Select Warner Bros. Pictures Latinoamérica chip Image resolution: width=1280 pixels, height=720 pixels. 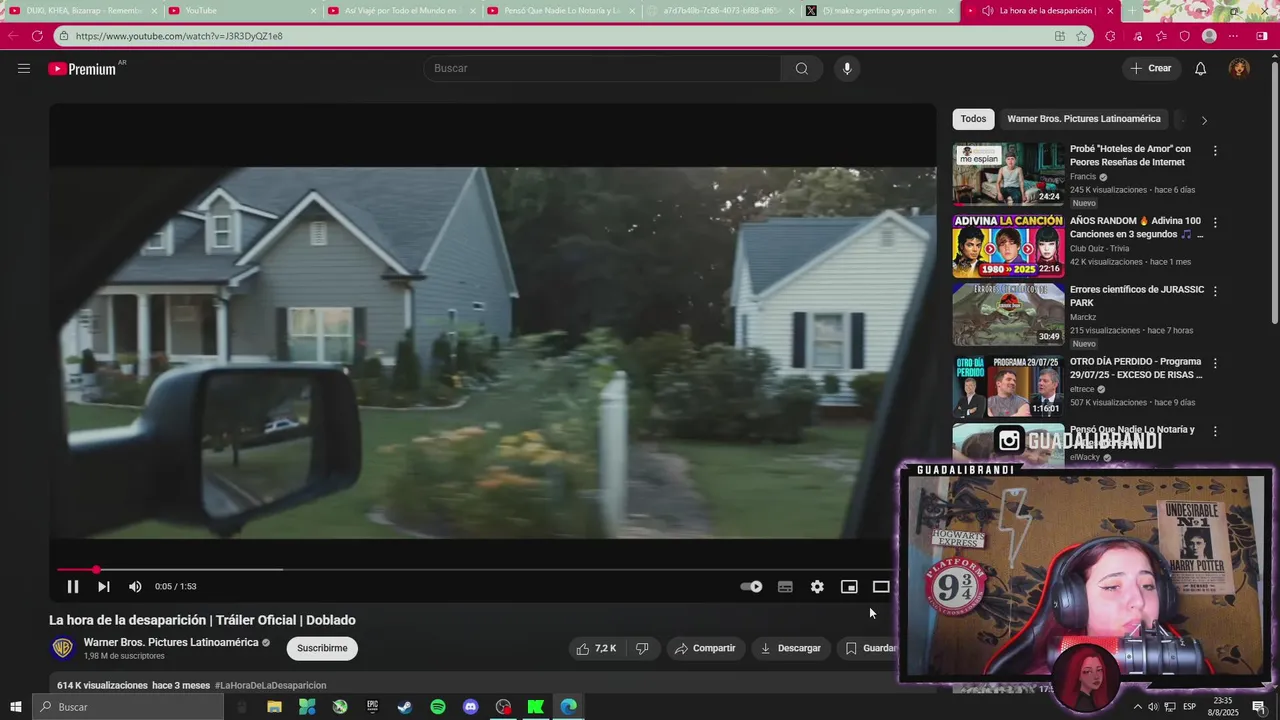[1084, 119]
